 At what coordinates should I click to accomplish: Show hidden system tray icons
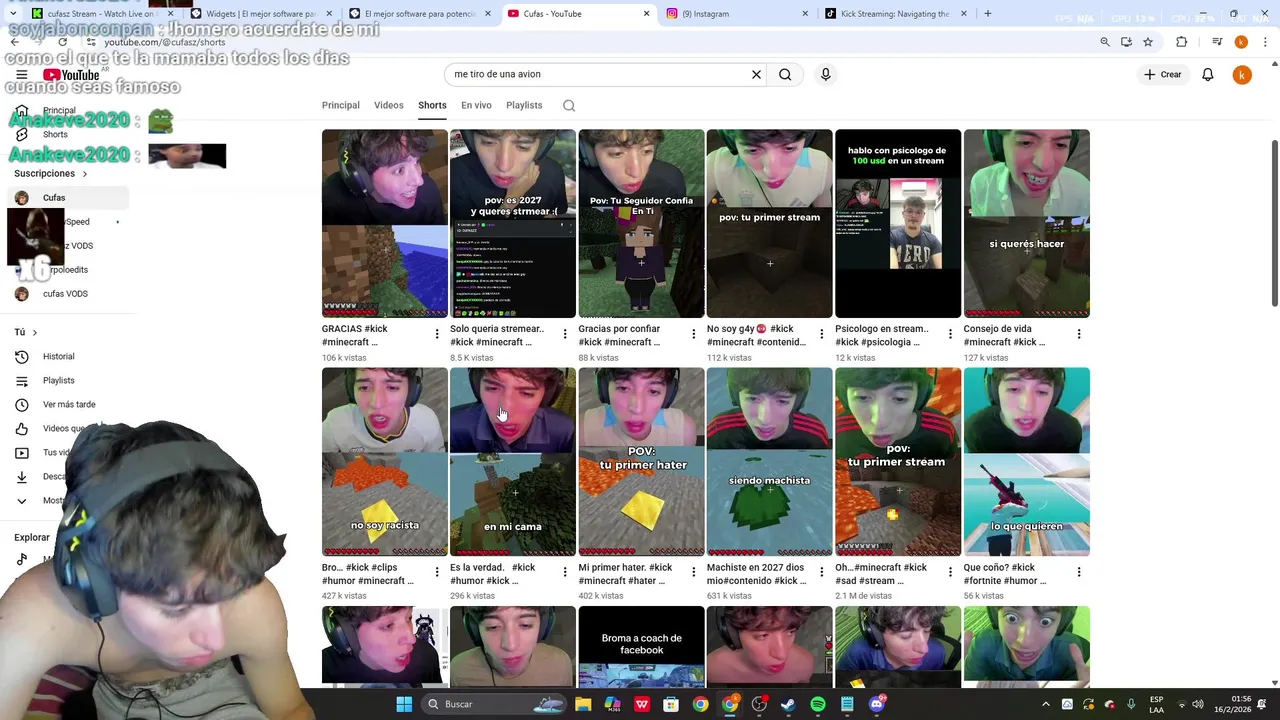coord(1046,704)
